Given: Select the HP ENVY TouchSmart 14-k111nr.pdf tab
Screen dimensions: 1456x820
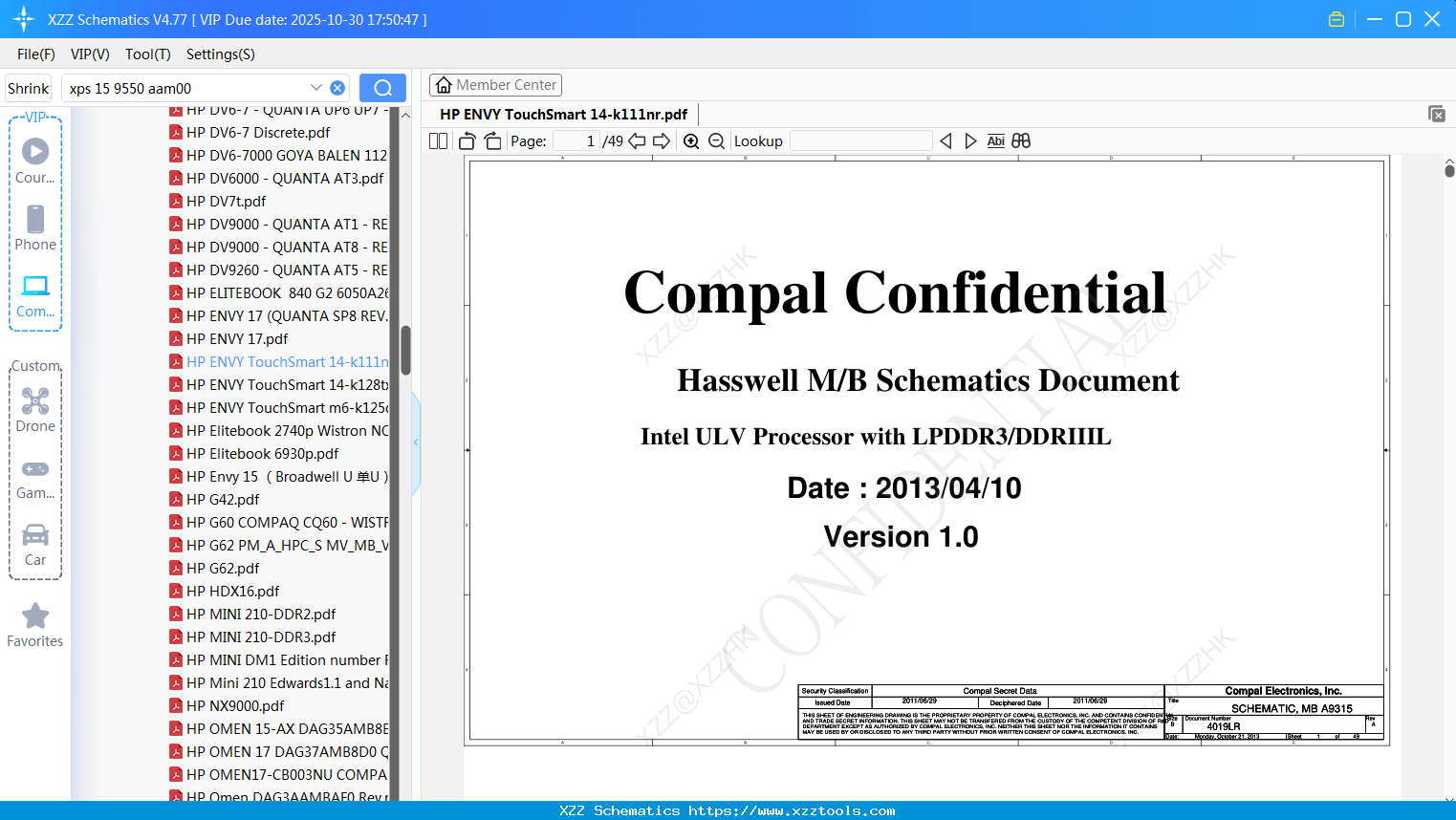Looking at the screenshot, I should point(564,115).
